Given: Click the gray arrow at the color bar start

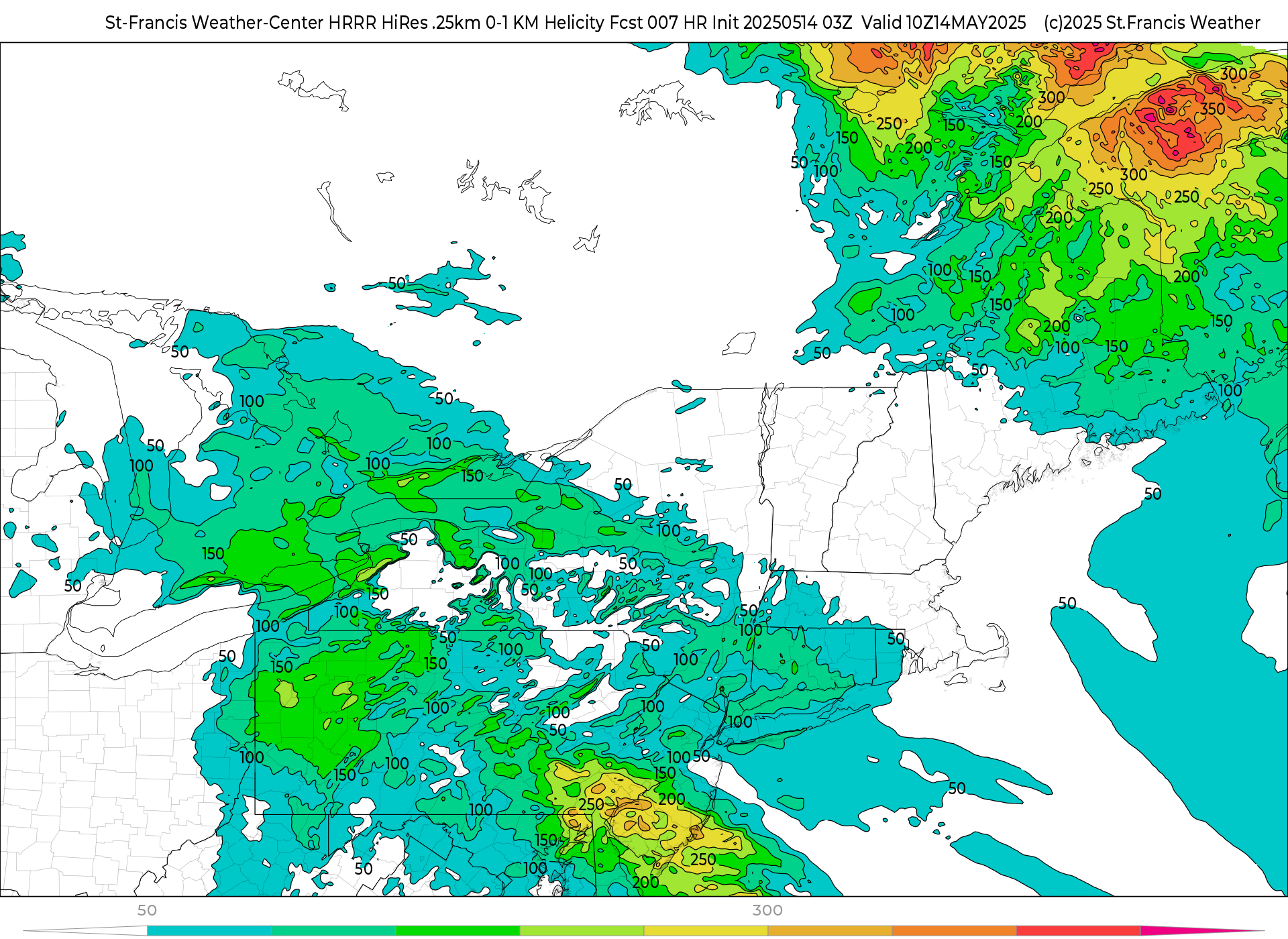Looking at the screenshot, I should click(x=85, y=931).
